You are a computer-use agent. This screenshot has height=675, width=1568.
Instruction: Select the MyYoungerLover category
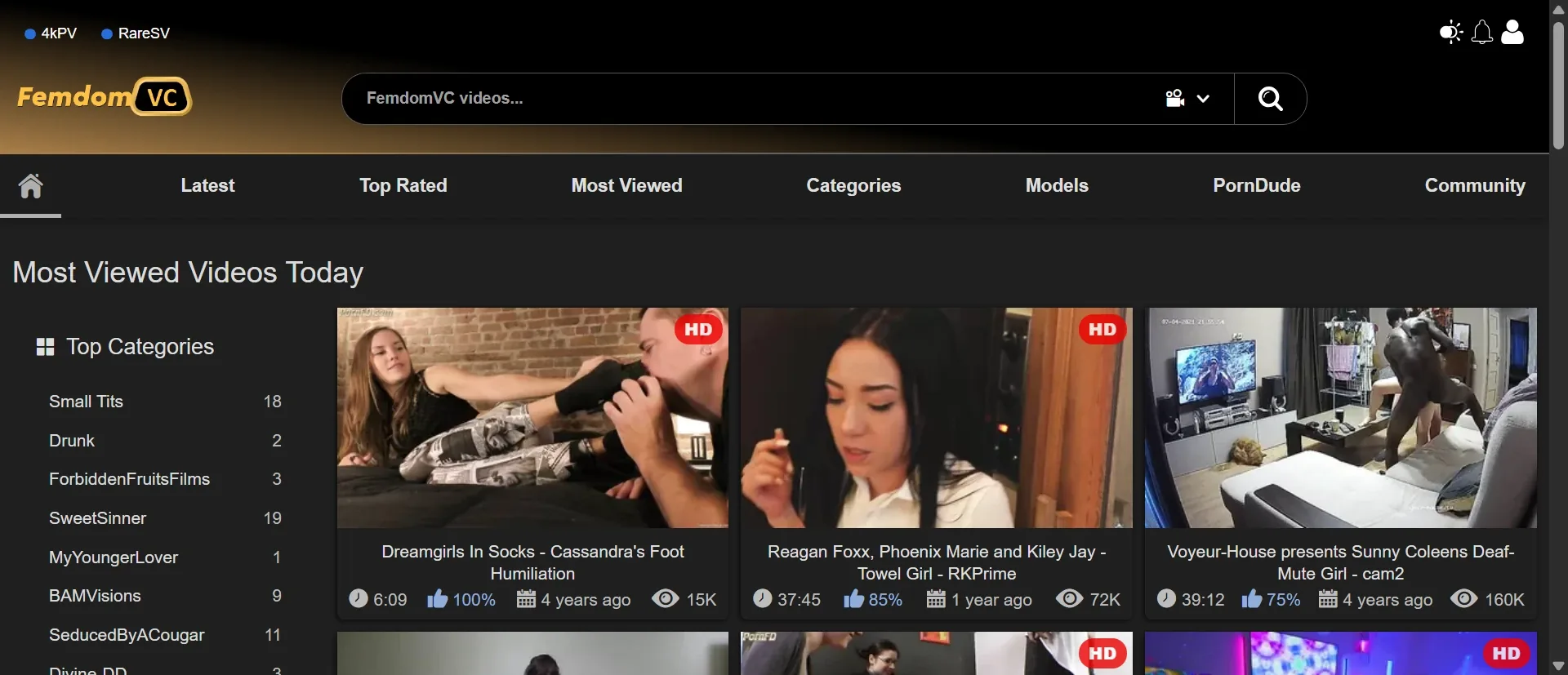tap(114, 557)
